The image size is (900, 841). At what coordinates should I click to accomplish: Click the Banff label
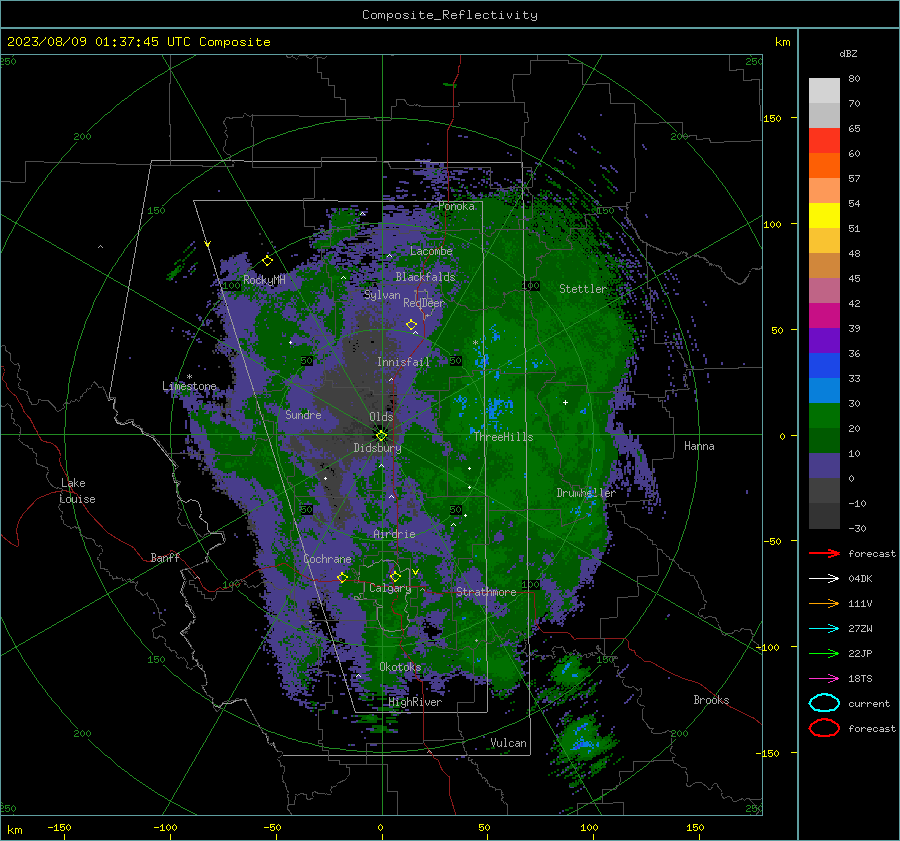[x=165, y=557]
